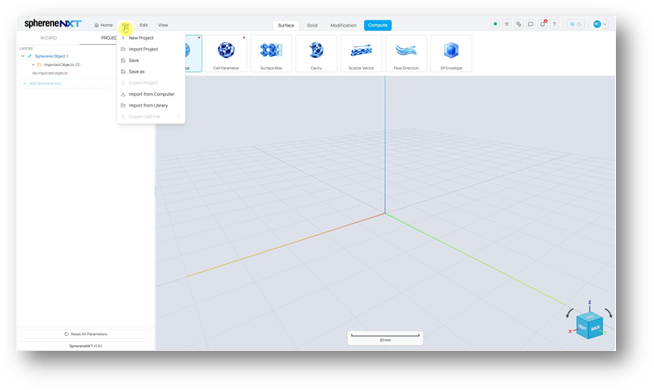Open help via the question mark icon
The width and height of the screenshot is (654, 390).
click(554, 24)
